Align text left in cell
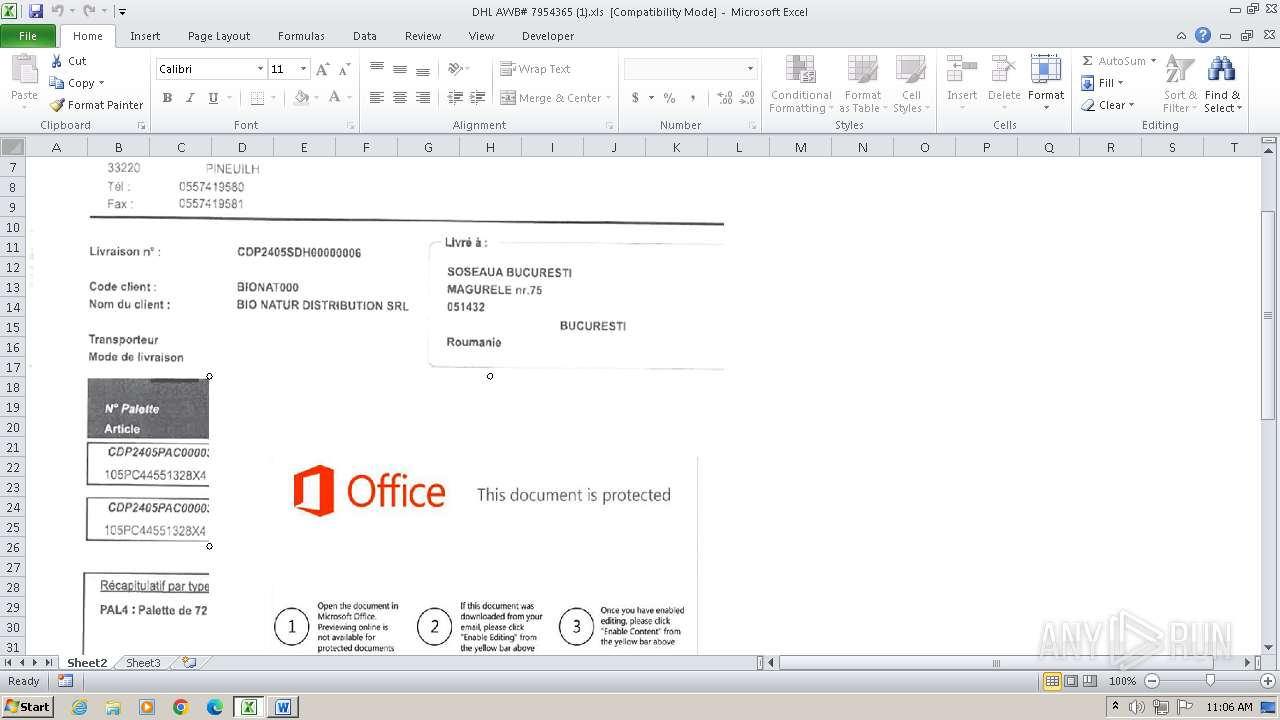Image resolution: width=1280 pixels, height=720 pixels. (x=377, y=98)
